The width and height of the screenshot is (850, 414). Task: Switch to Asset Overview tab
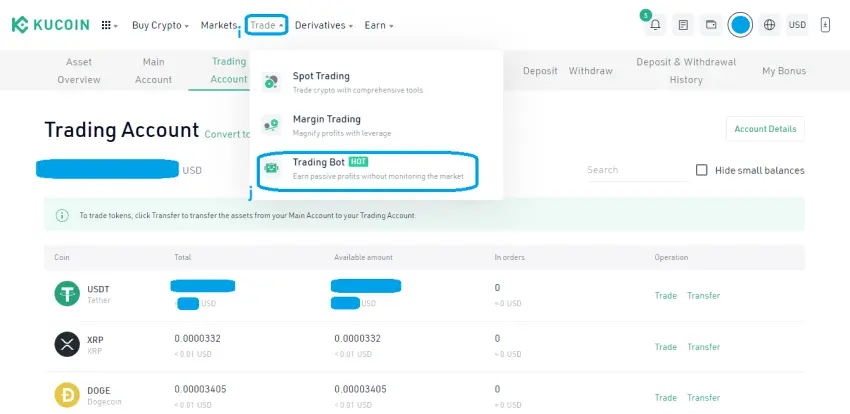[x=79, y=70]
